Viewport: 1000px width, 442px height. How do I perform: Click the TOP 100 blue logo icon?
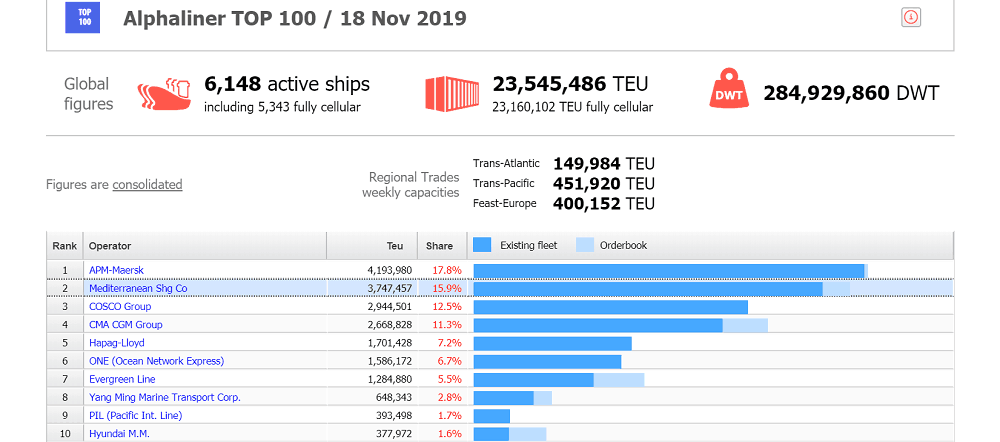click(83, 17)
